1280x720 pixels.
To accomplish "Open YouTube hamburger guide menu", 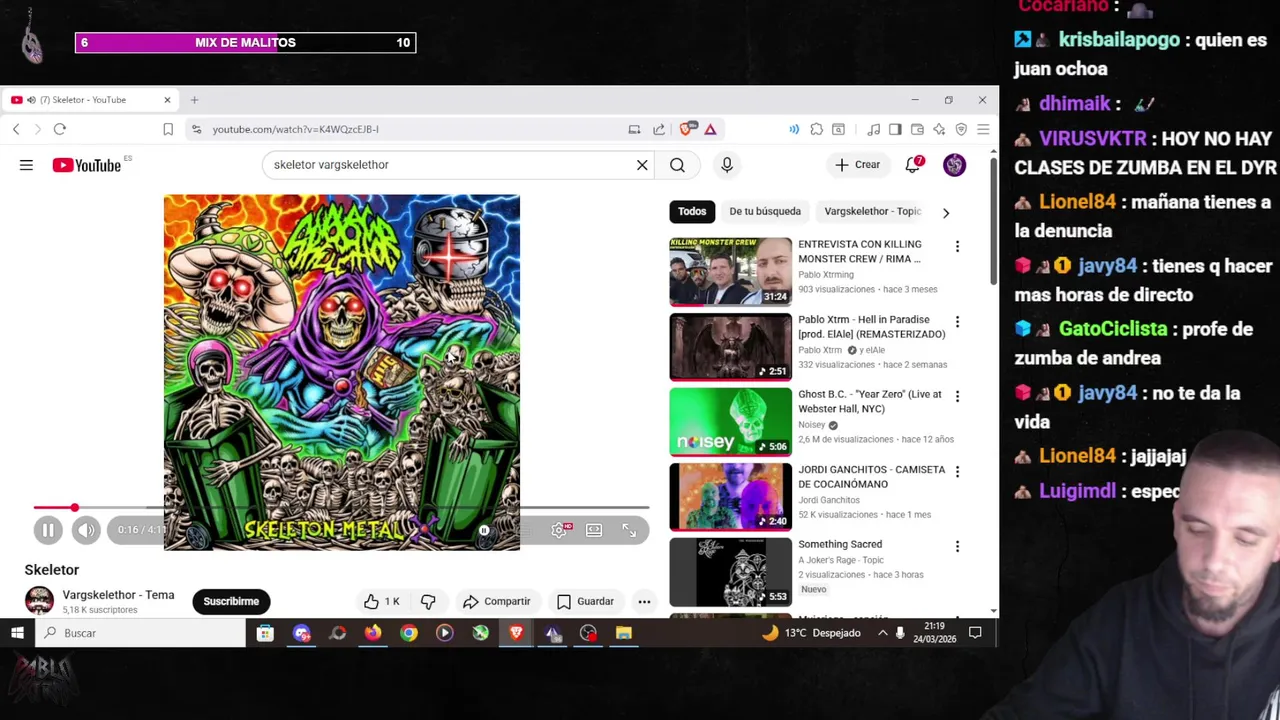I will pos(26,165).
